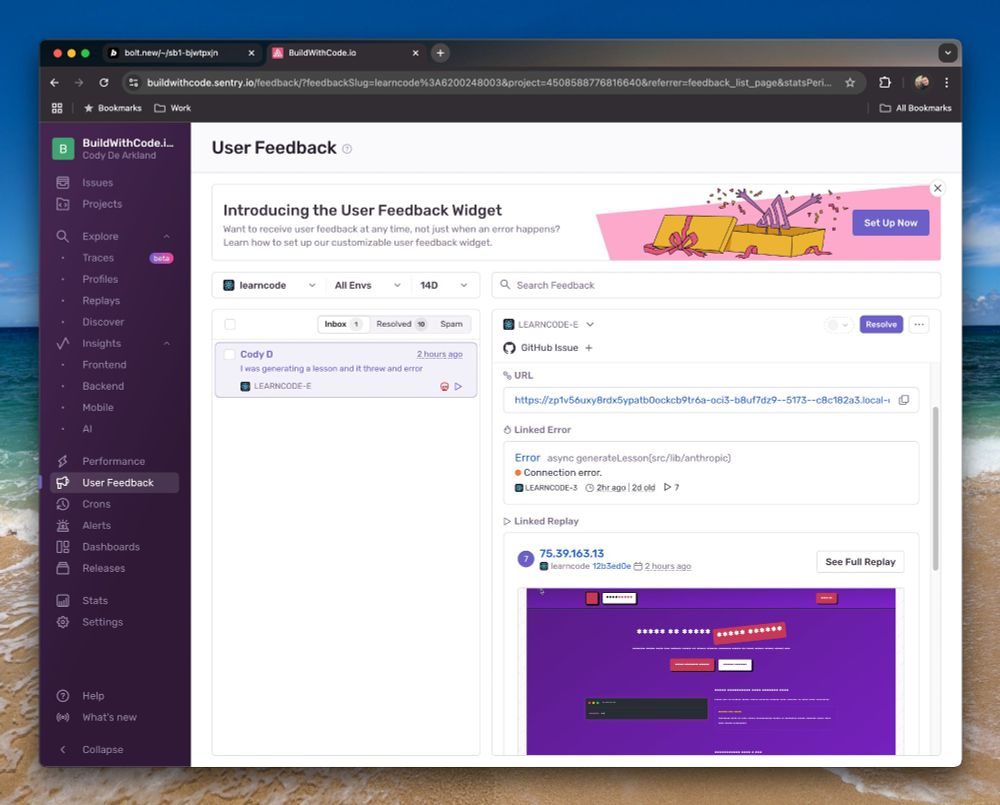Click the feedback detail scrollbar
Image resolution: width=1000 pixels, height=805 pixels.
pos(936,488)
